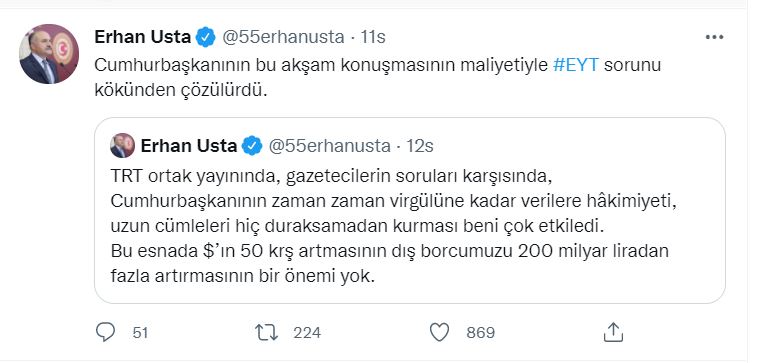Click the main tweet's verified badge
The image size is (760, 363).
pyautogui.click(x=206, y=37)
